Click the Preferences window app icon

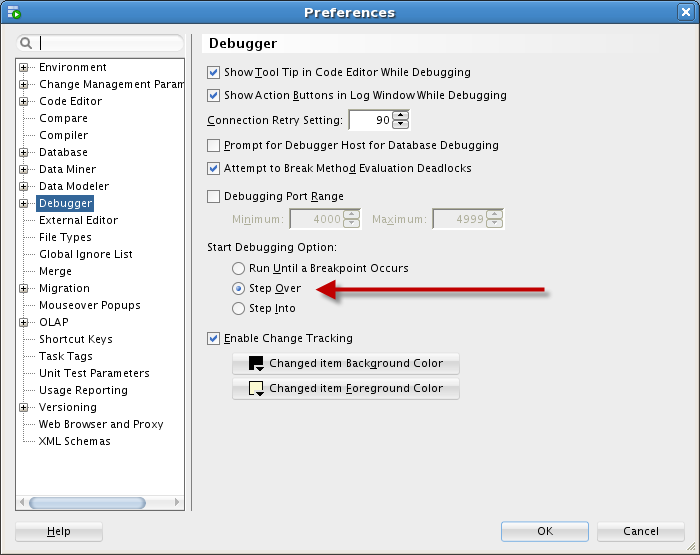pyautogui.click(x=14, y=12)
